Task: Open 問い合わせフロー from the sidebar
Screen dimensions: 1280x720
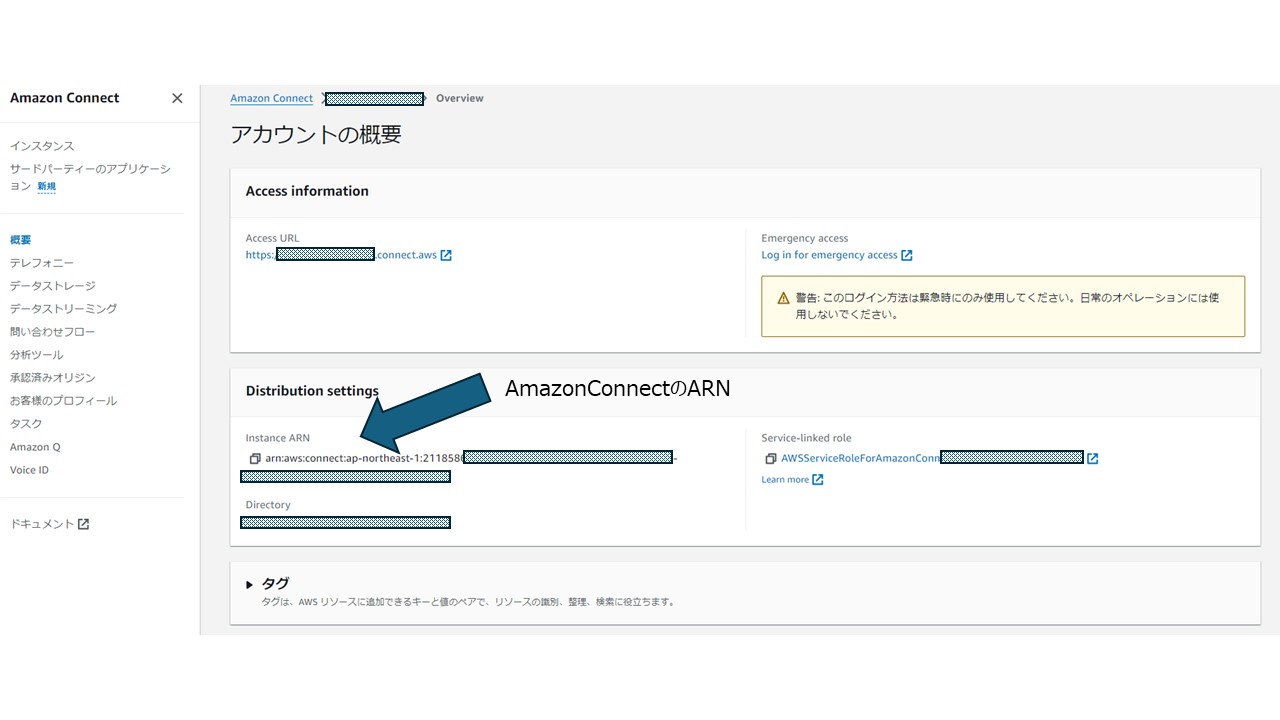Action: 50,331
